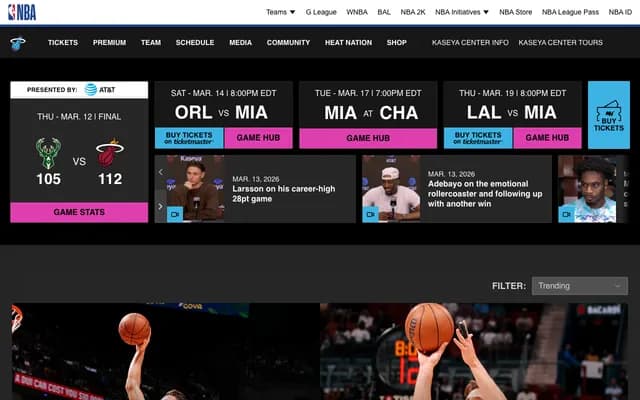Click video camera icon on third video thumbnail
The image size is (640, 400).
point(566,214)
